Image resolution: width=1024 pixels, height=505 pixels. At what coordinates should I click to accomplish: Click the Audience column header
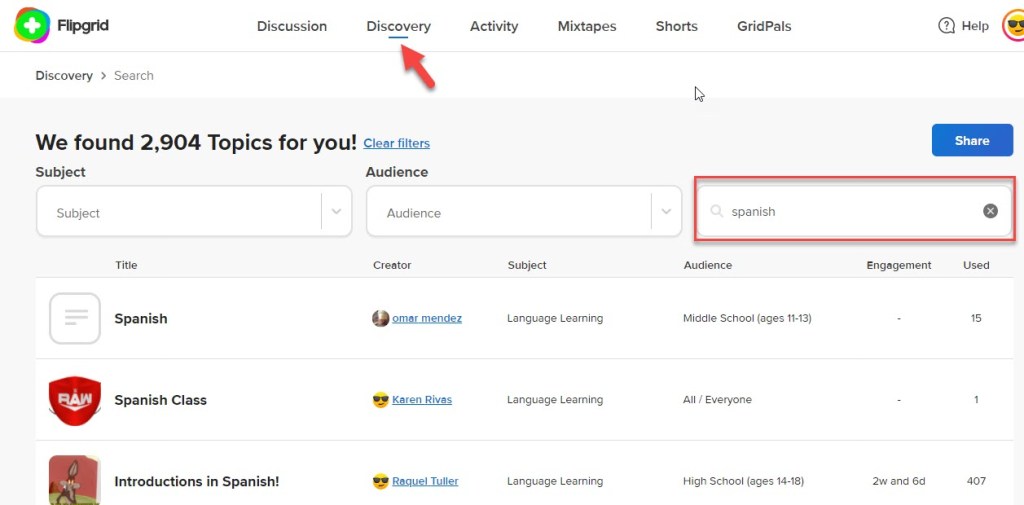pos(708,265)
